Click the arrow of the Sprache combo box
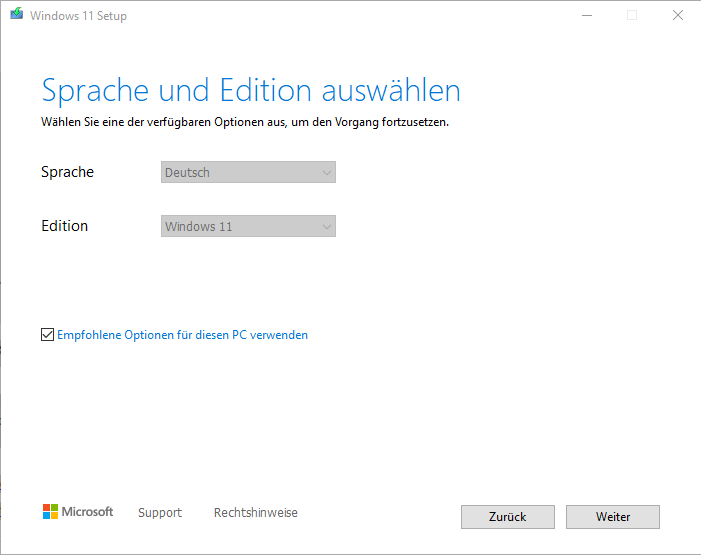The image size is (701, 555). click(326, 173)
